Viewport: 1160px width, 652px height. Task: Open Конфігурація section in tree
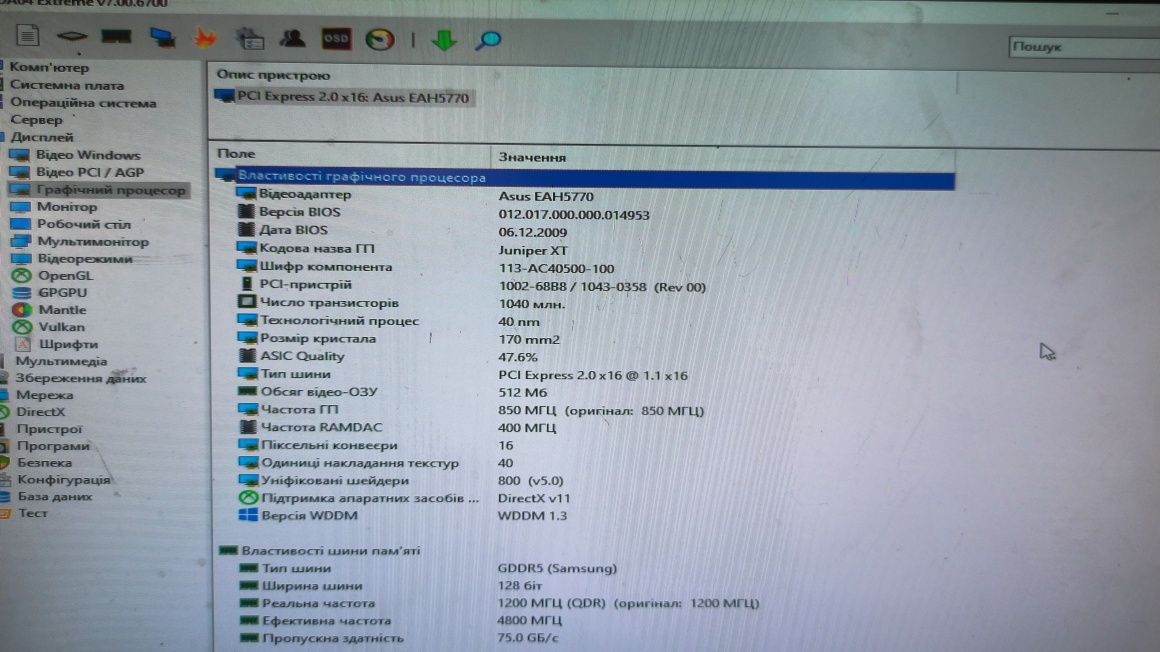pos(64,480)
